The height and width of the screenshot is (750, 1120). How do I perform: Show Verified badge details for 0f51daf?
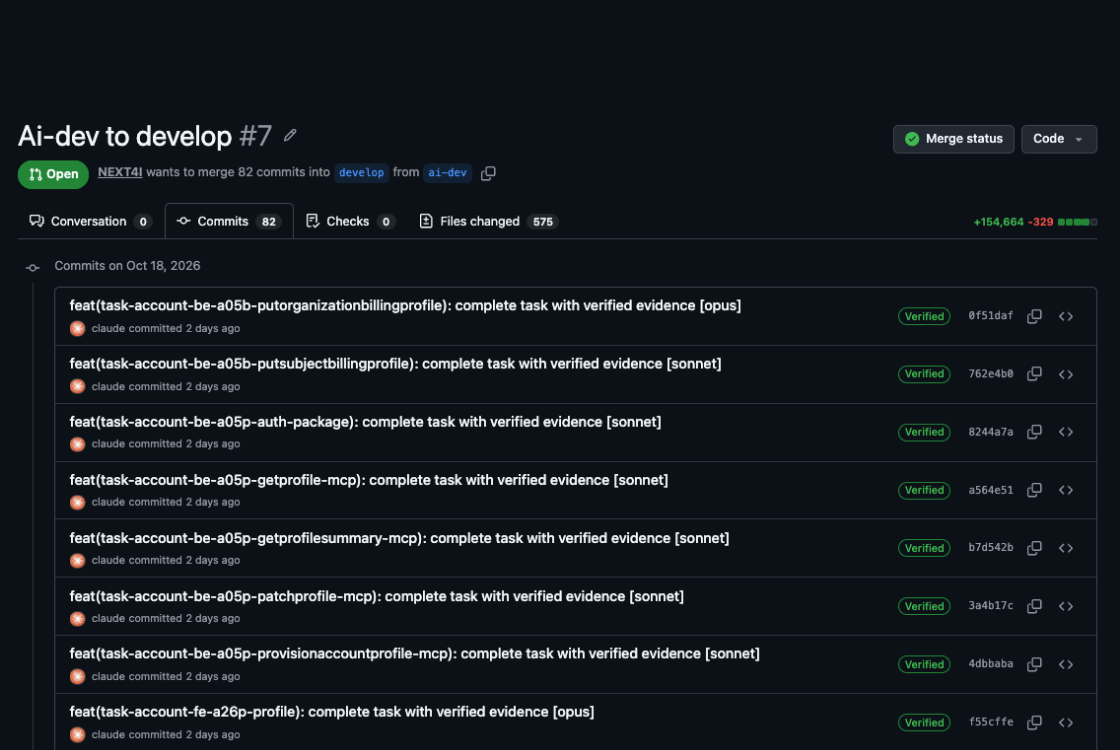924,316
